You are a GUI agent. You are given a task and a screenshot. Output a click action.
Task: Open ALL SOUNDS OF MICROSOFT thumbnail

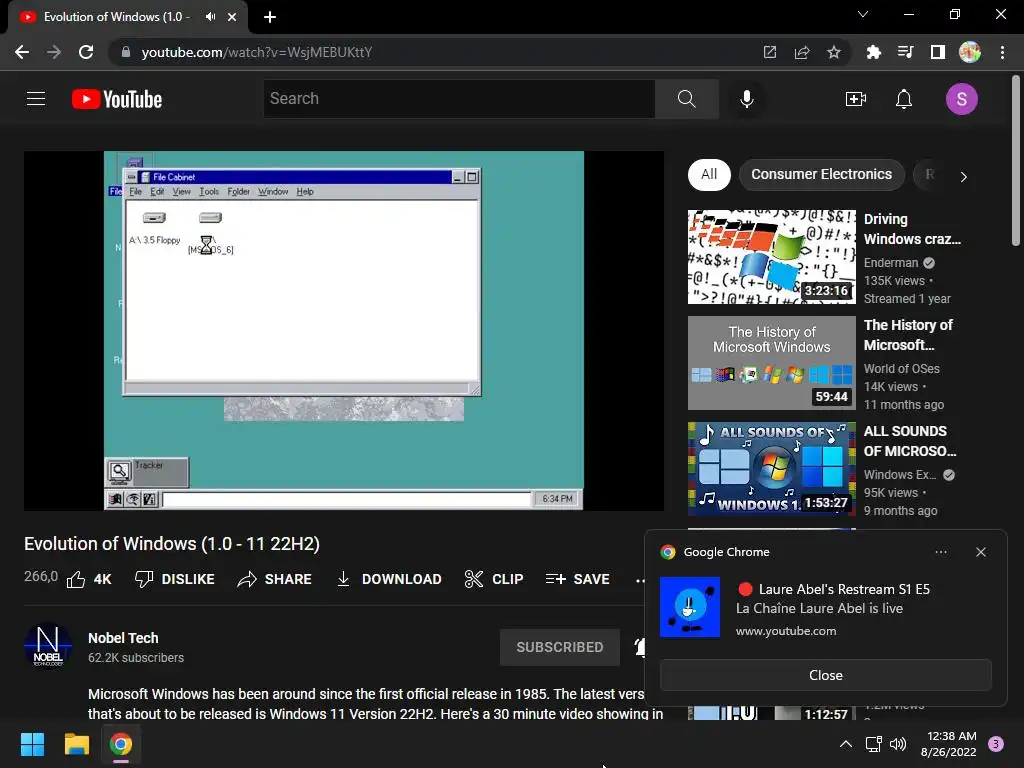point(771,468)
